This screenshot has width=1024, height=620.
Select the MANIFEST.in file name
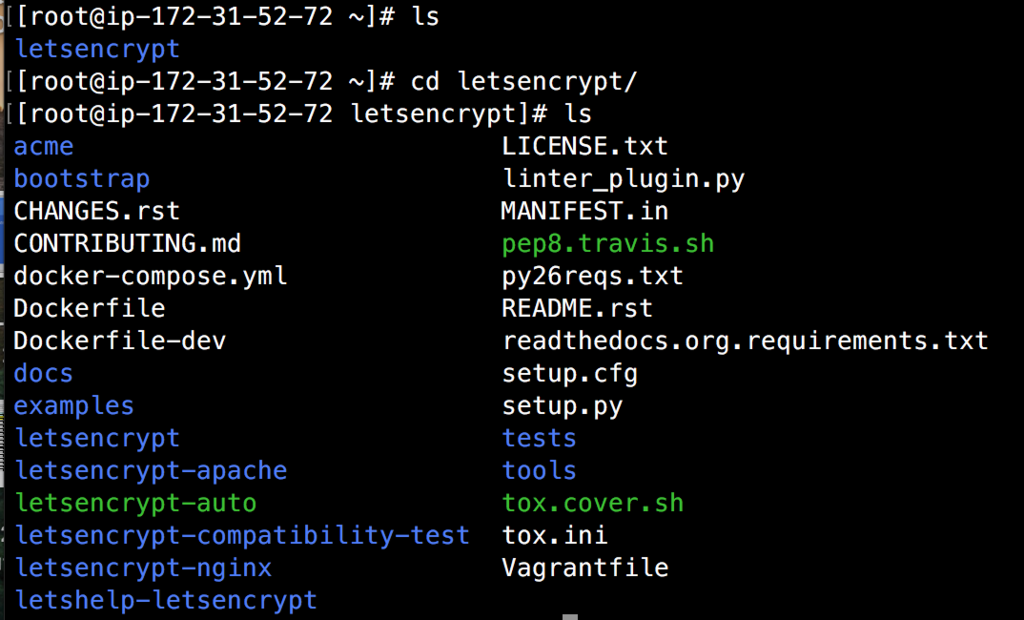pyautogui.click(x=584, y=211)
